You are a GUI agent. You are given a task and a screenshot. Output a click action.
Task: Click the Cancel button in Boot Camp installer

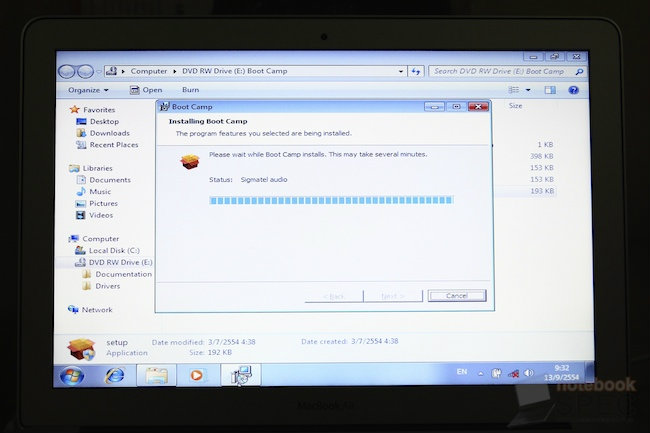(457, 295)
